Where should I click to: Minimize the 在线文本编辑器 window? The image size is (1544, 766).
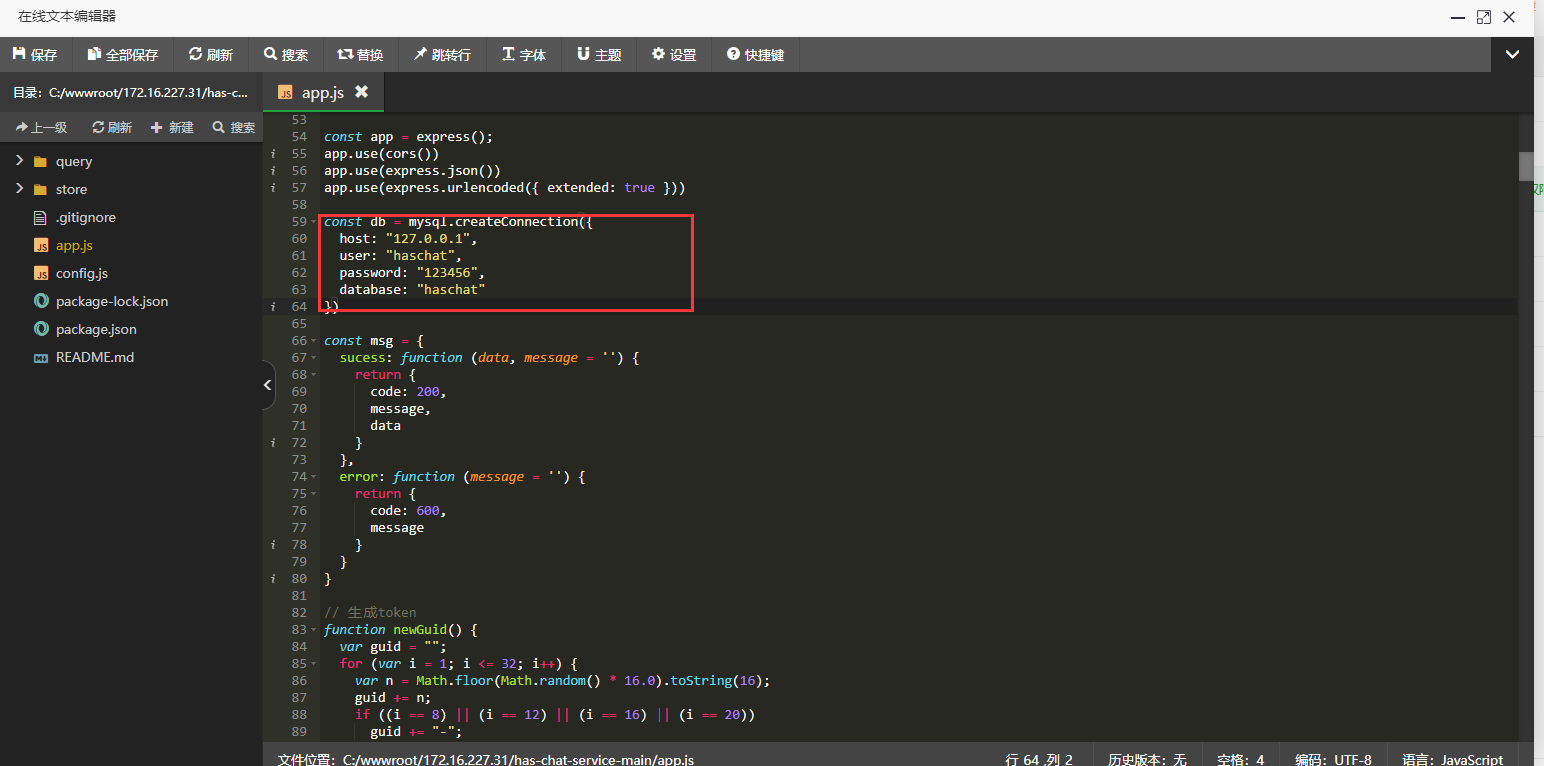1456,17
